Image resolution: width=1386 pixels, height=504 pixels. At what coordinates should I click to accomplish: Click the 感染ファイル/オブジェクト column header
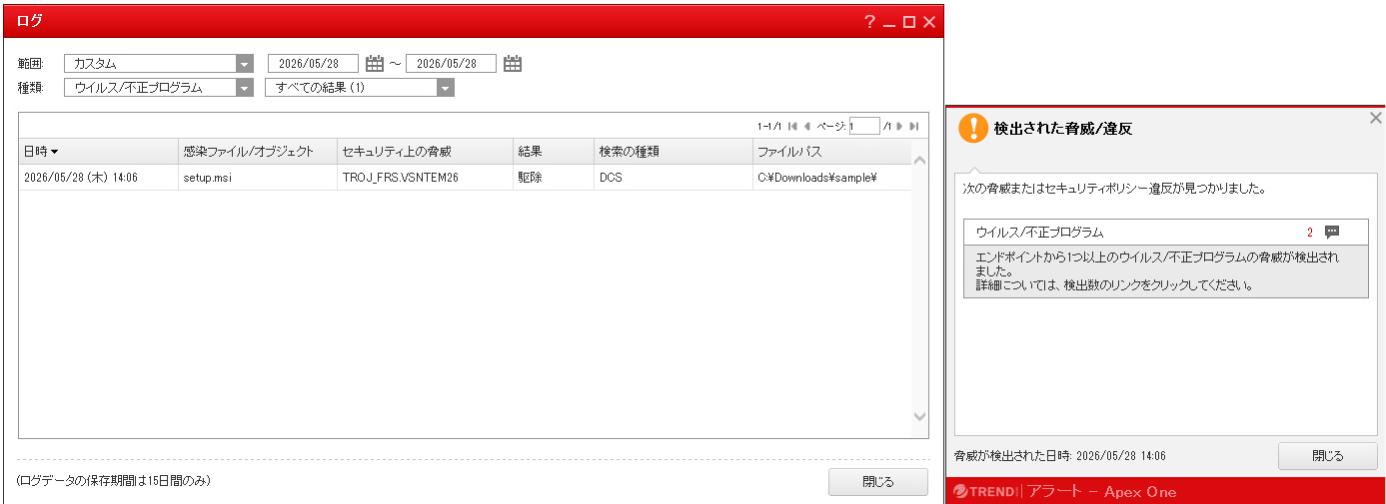tap(258, 152)
